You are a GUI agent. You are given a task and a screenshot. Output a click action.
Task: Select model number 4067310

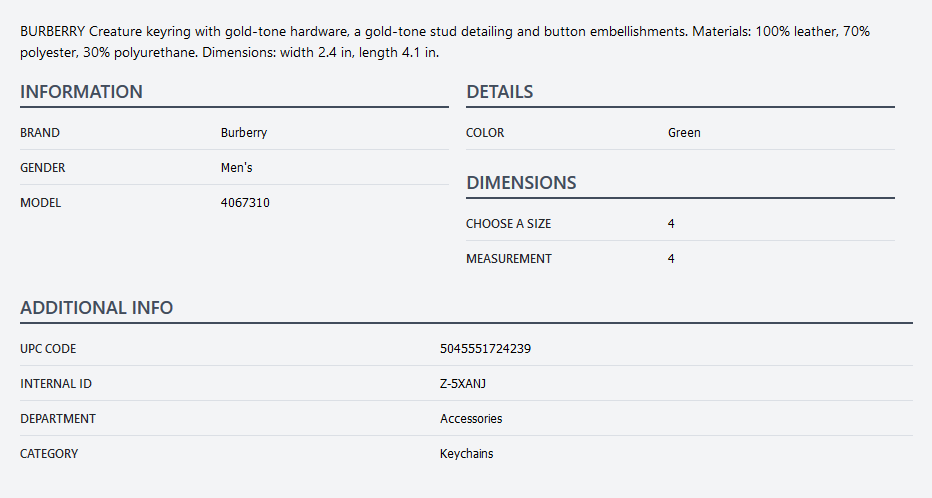(x=245, y=203)
